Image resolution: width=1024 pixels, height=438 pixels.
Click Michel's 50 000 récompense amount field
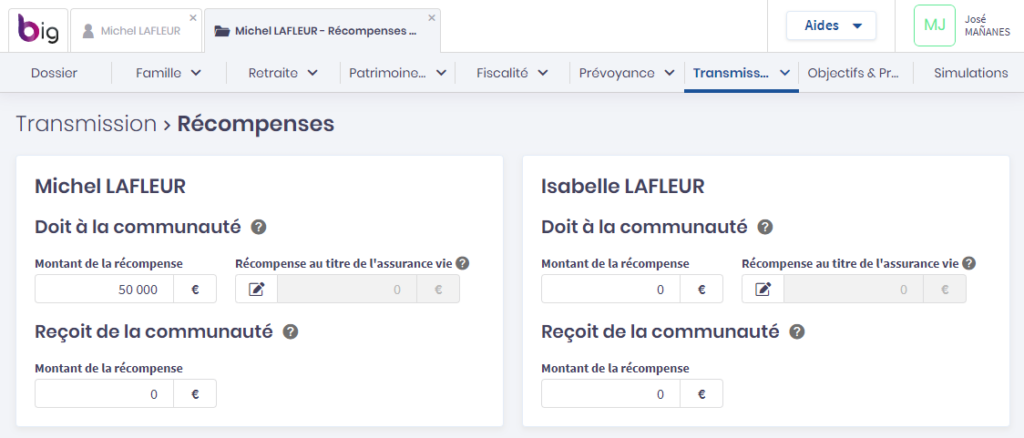(105, 290)
